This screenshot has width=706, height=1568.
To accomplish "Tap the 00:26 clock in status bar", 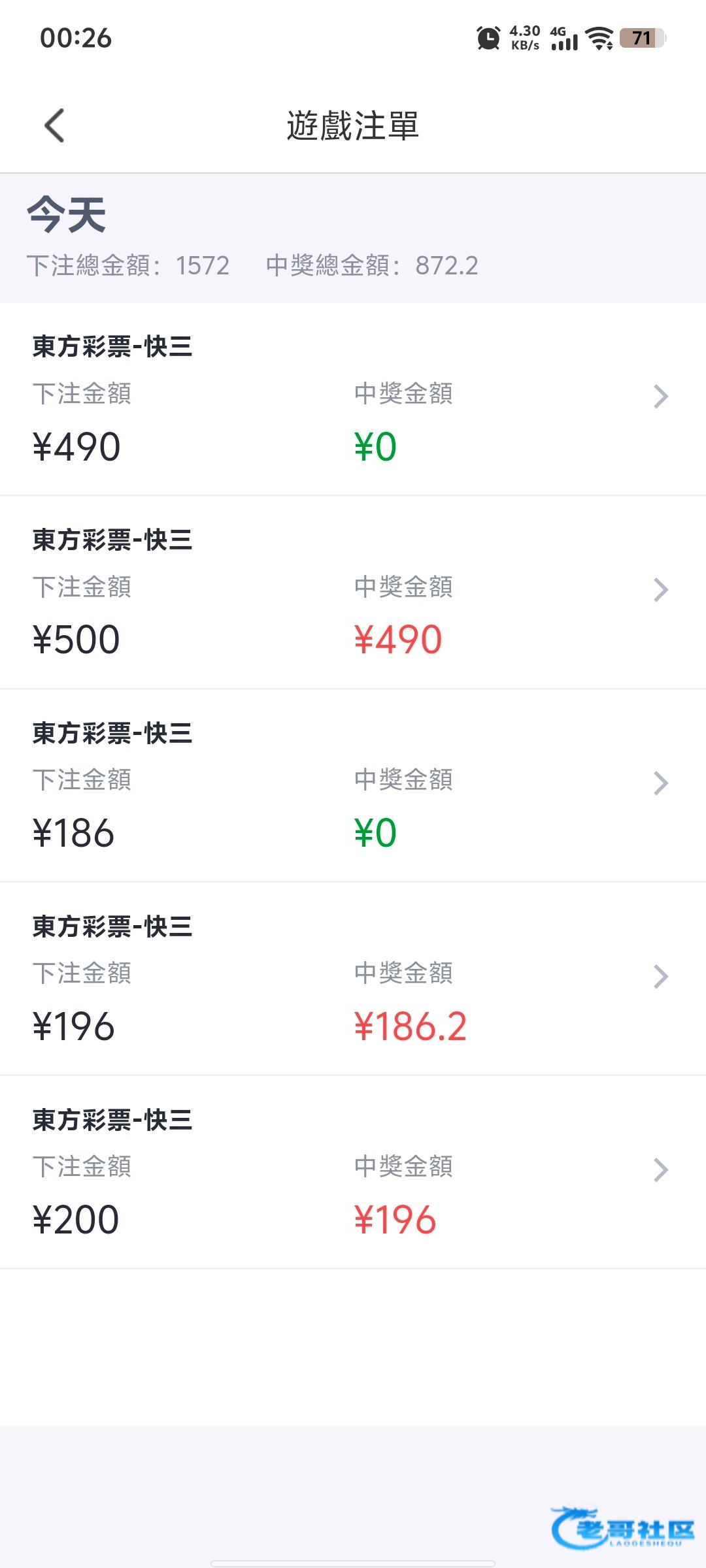I will pyautogui.click(x=76, y=38).
